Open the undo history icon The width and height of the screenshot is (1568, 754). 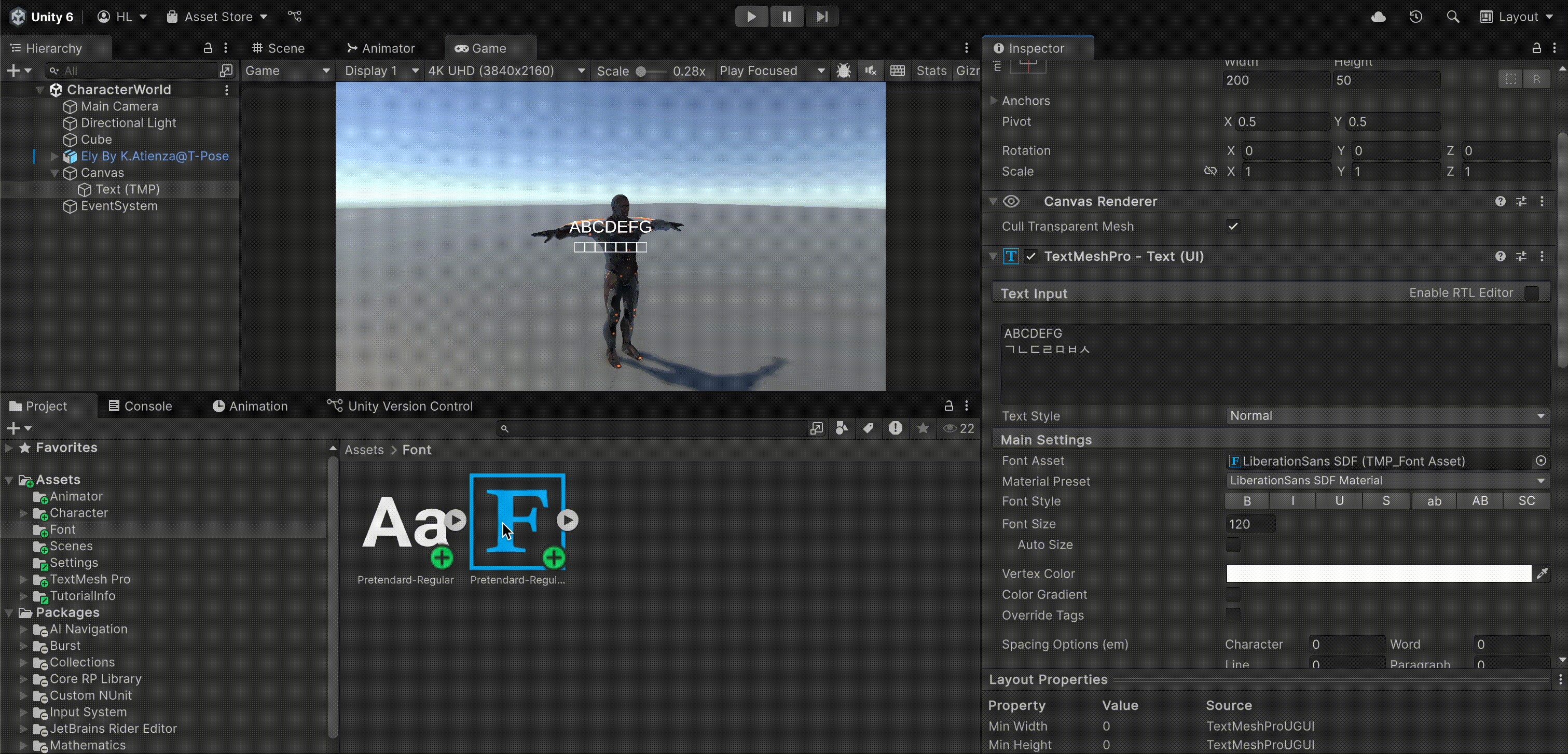(x=1416, y=17)
